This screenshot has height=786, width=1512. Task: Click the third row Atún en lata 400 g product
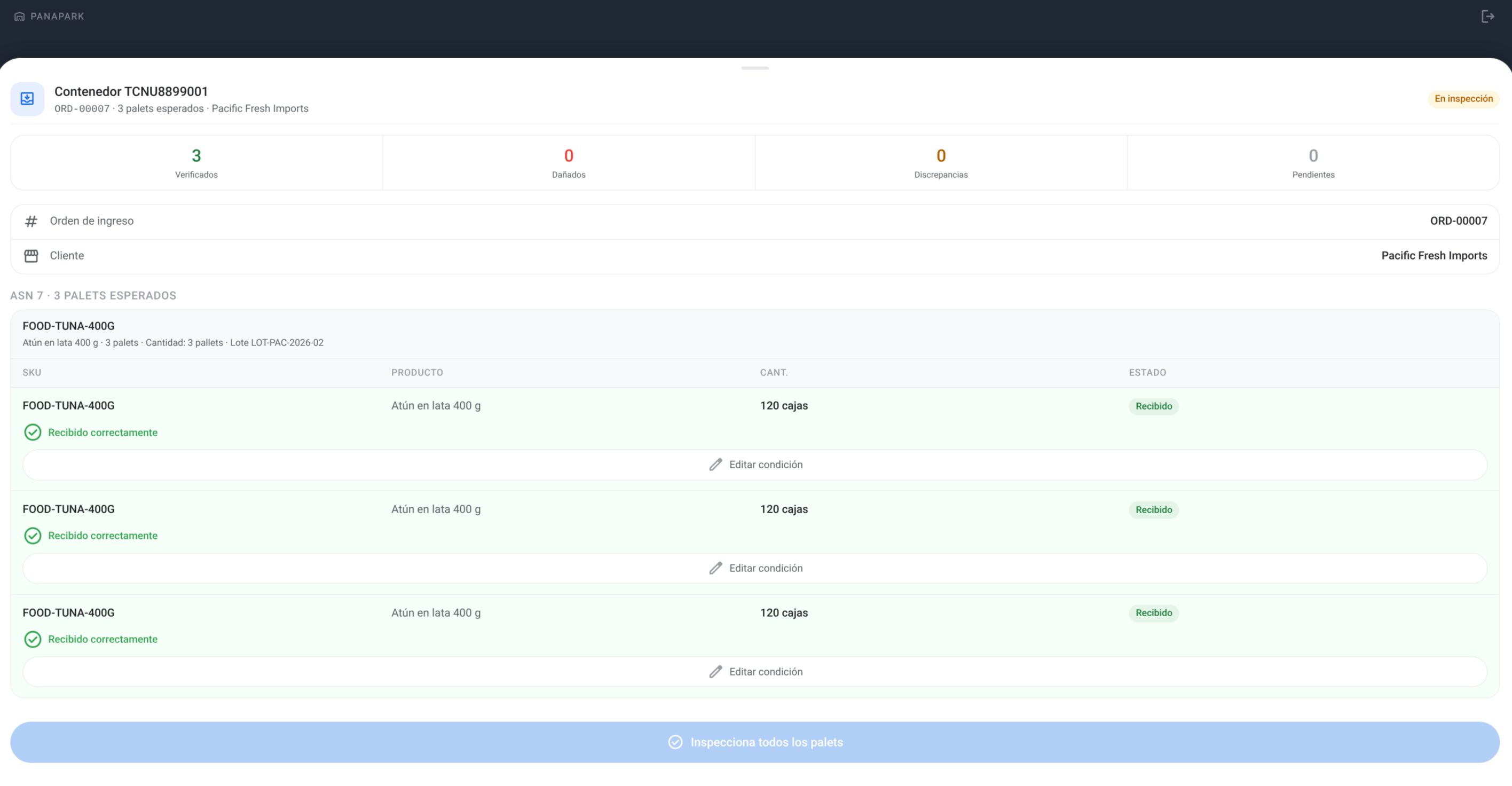436,613
